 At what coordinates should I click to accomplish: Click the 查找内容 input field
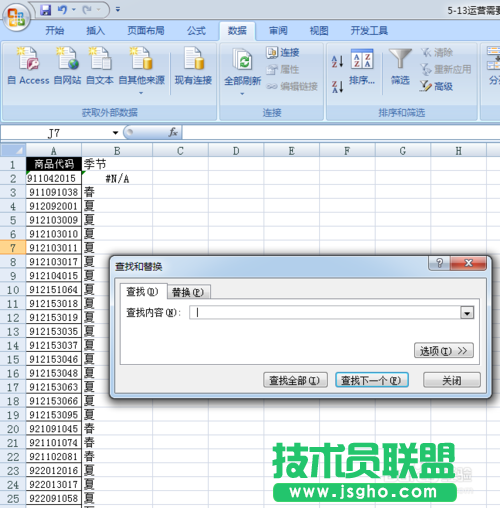point(325,313)
